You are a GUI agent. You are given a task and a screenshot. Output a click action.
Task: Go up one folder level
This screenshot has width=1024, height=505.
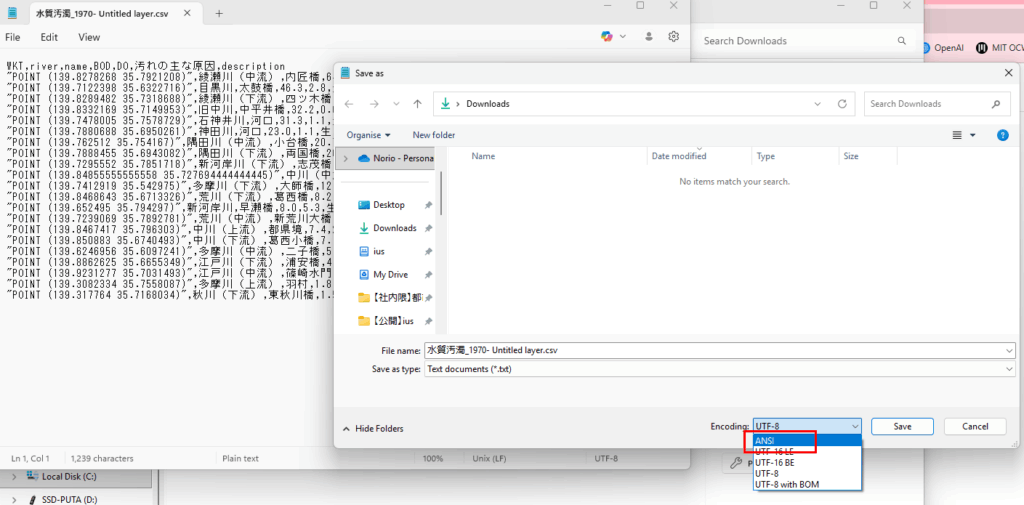[x=417, y=104]
